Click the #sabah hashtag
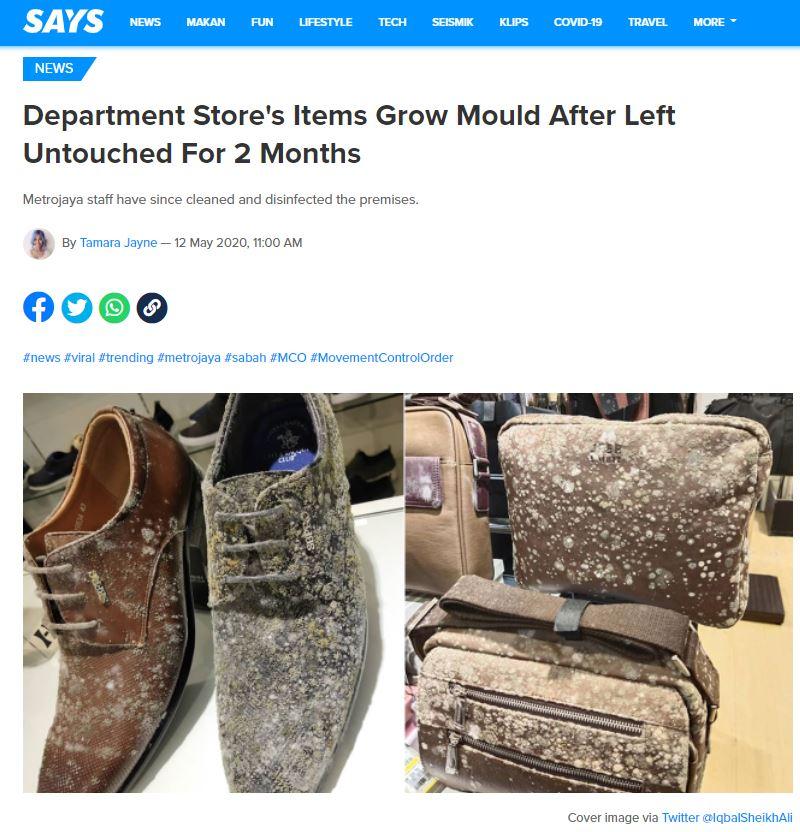The image size is (800, 832). pyautogui.click(x=245, y=358)
